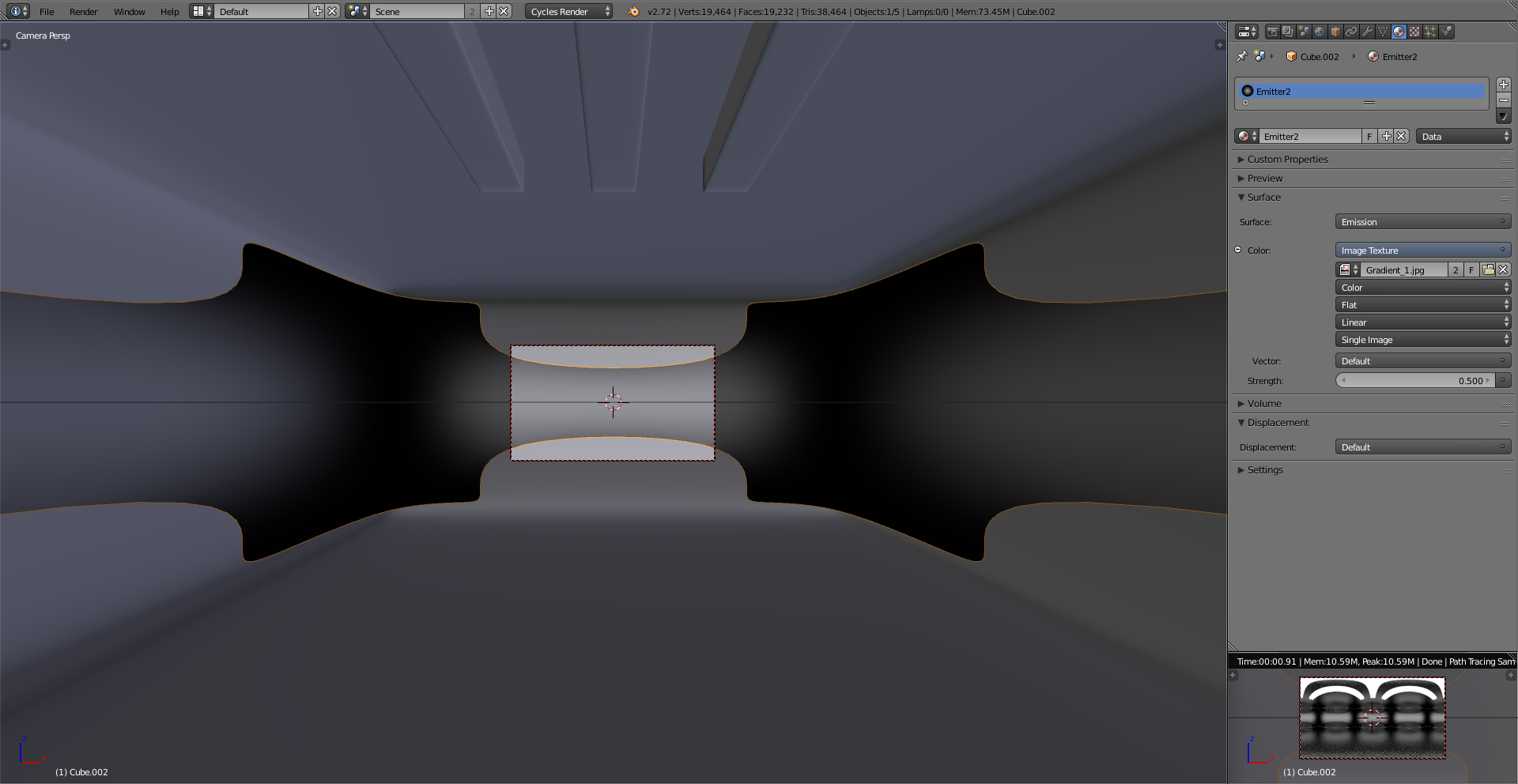Open the info editor type selector
The width and height of the screenshot is (1518, 784).
coord(17,11)
